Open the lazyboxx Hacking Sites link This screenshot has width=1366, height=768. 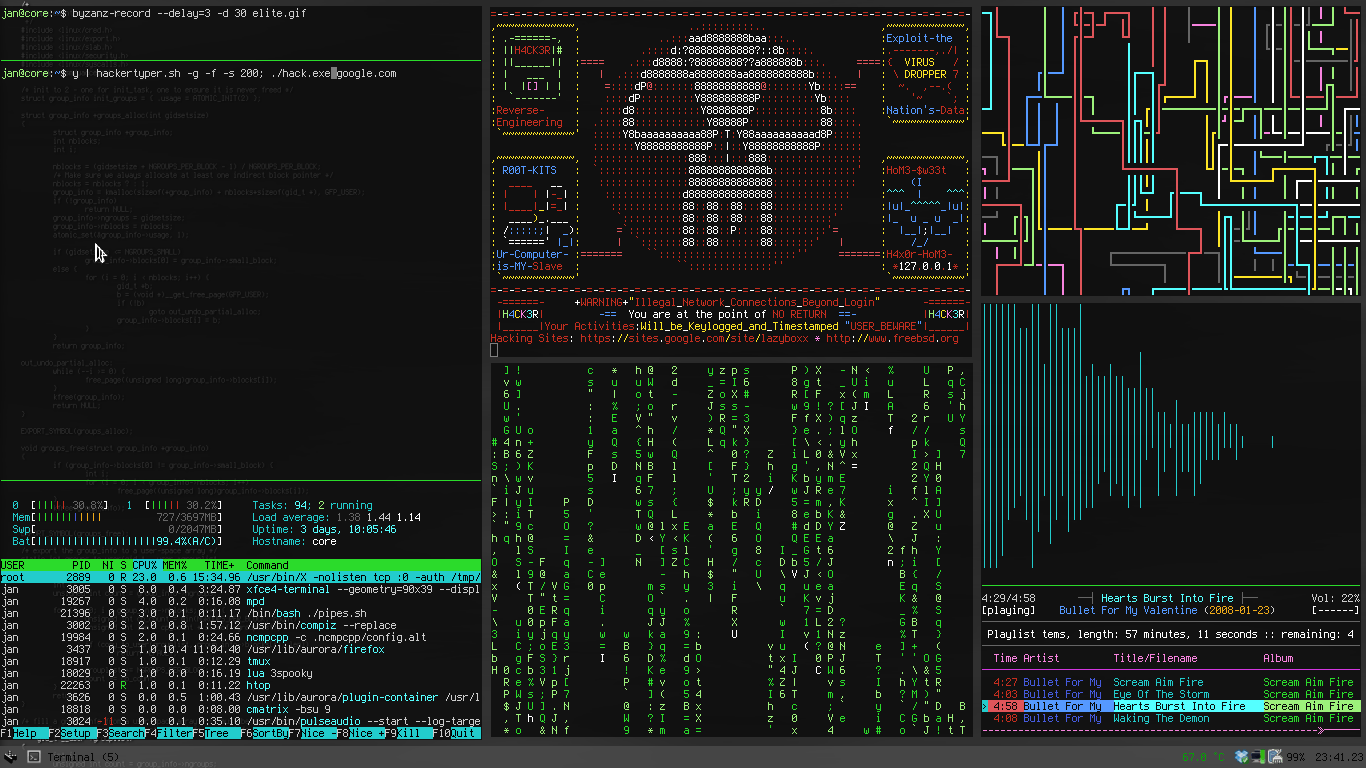coord(695,337)
